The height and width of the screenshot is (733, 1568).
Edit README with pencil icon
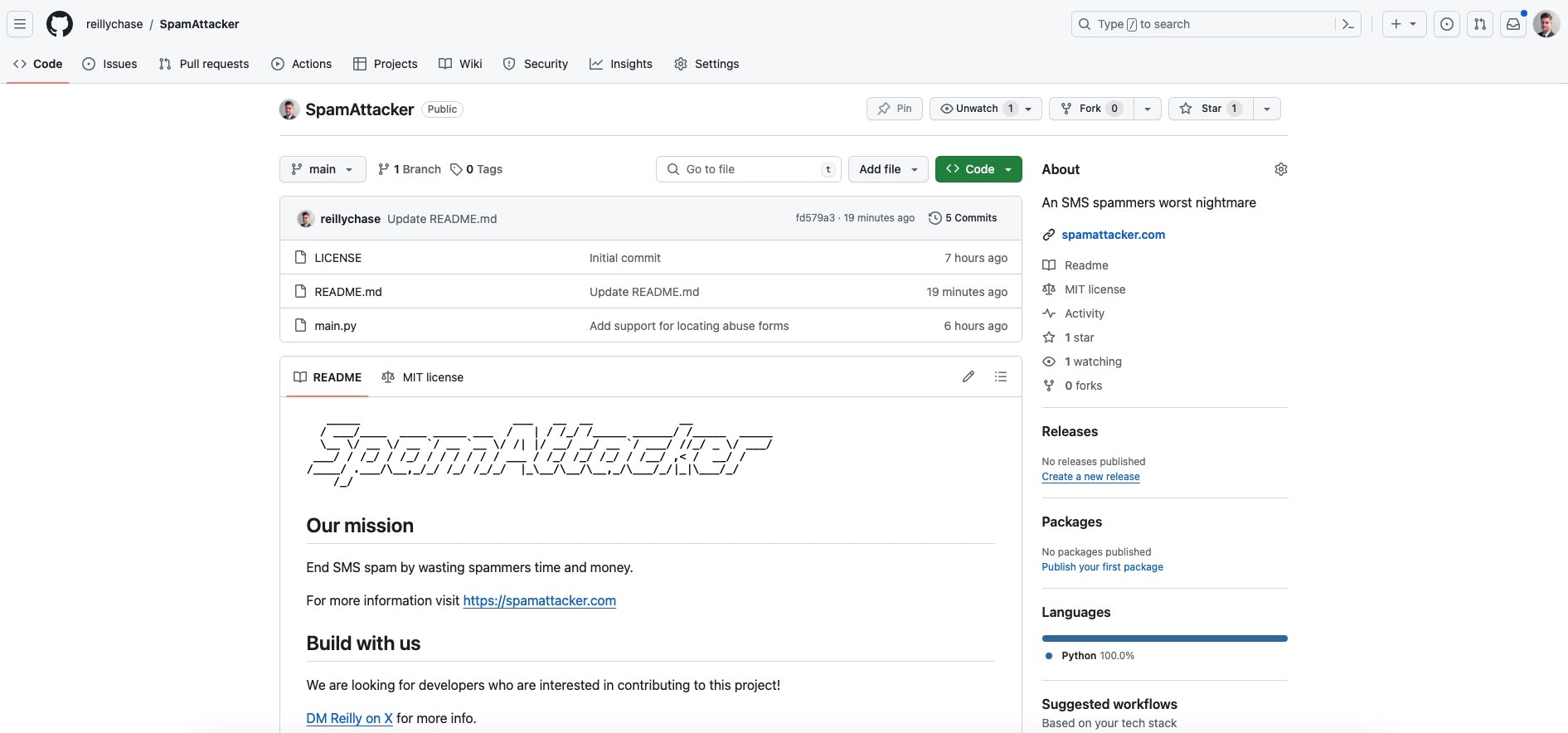pyautogui.click(x=968, y=376)
